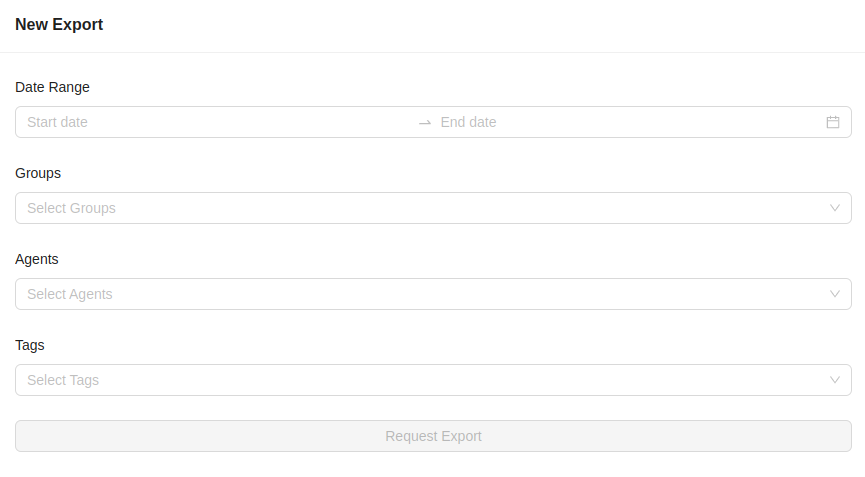
Task: Click the New Export heading
Action: pyautogui.click(x=59, y=25)
